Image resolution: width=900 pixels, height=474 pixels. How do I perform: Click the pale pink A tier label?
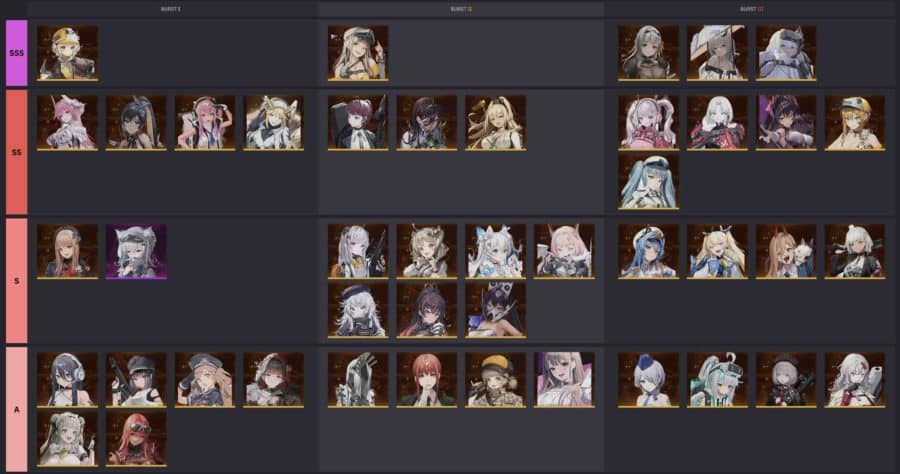(x=17, y=409)
